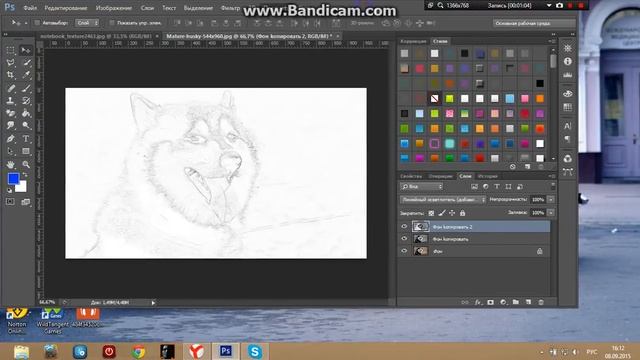Open the workspace switcher dropdown
The width and height of the screenshot is (640, 360).
pyautogui.click(x=534, y=23)
